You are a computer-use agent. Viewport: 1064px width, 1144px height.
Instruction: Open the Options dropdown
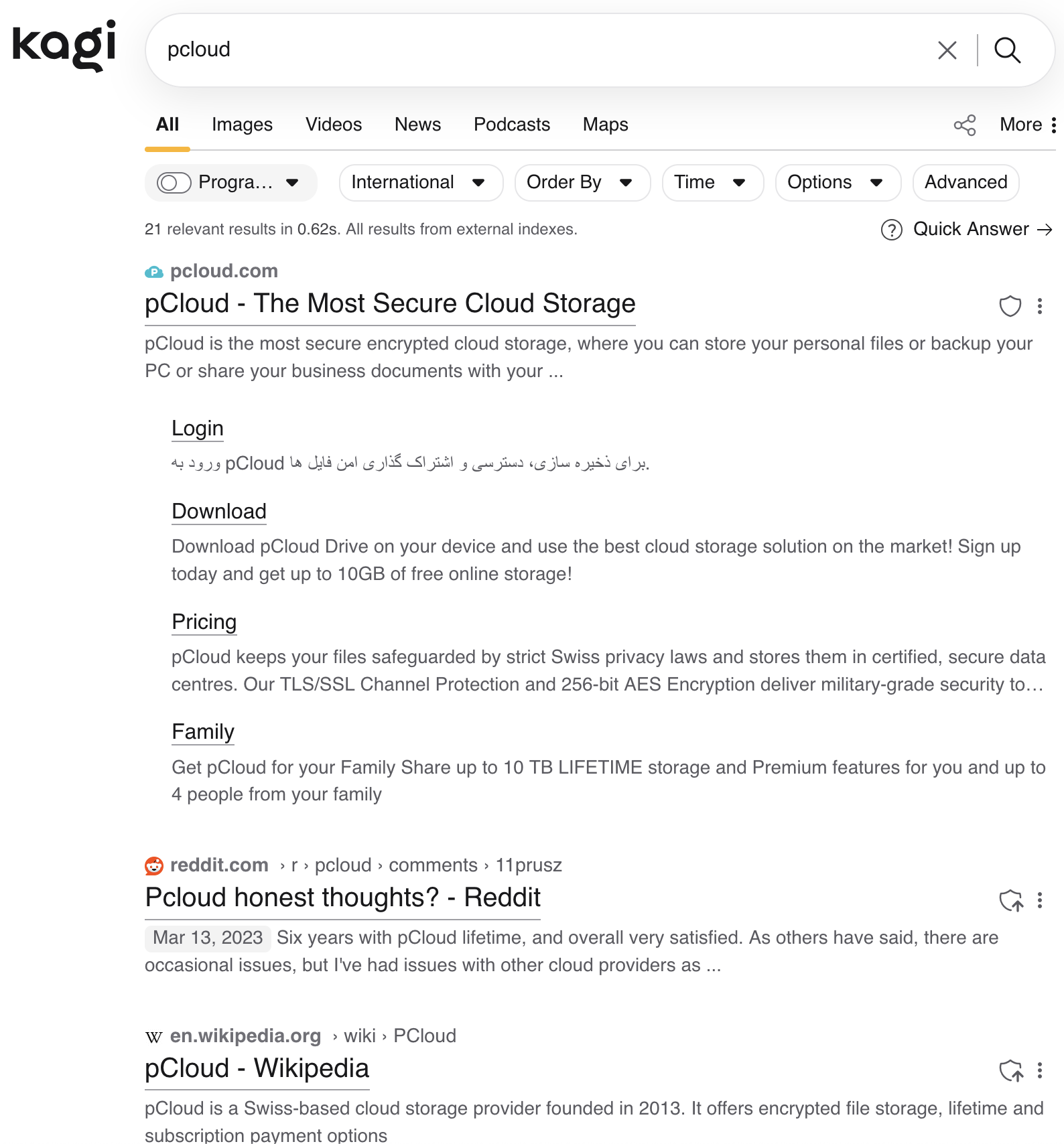pyautogui.click(x=838, y=183)
